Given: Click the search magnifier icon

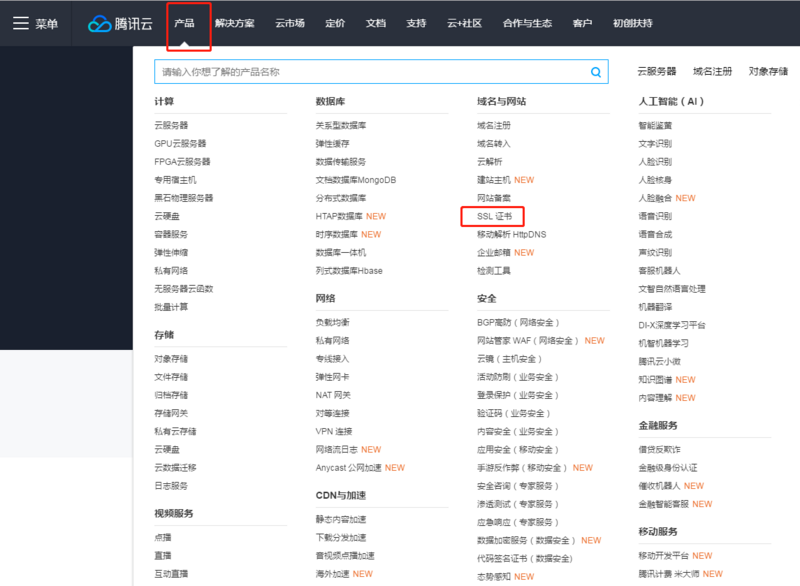Looking at the screenshot, I should (x=595, y=72).
